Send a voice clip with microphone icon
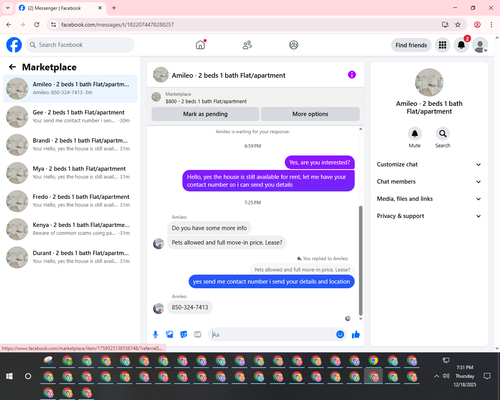Image resolution: width=500 pixels, height=400 pixels. pos(155,334)
